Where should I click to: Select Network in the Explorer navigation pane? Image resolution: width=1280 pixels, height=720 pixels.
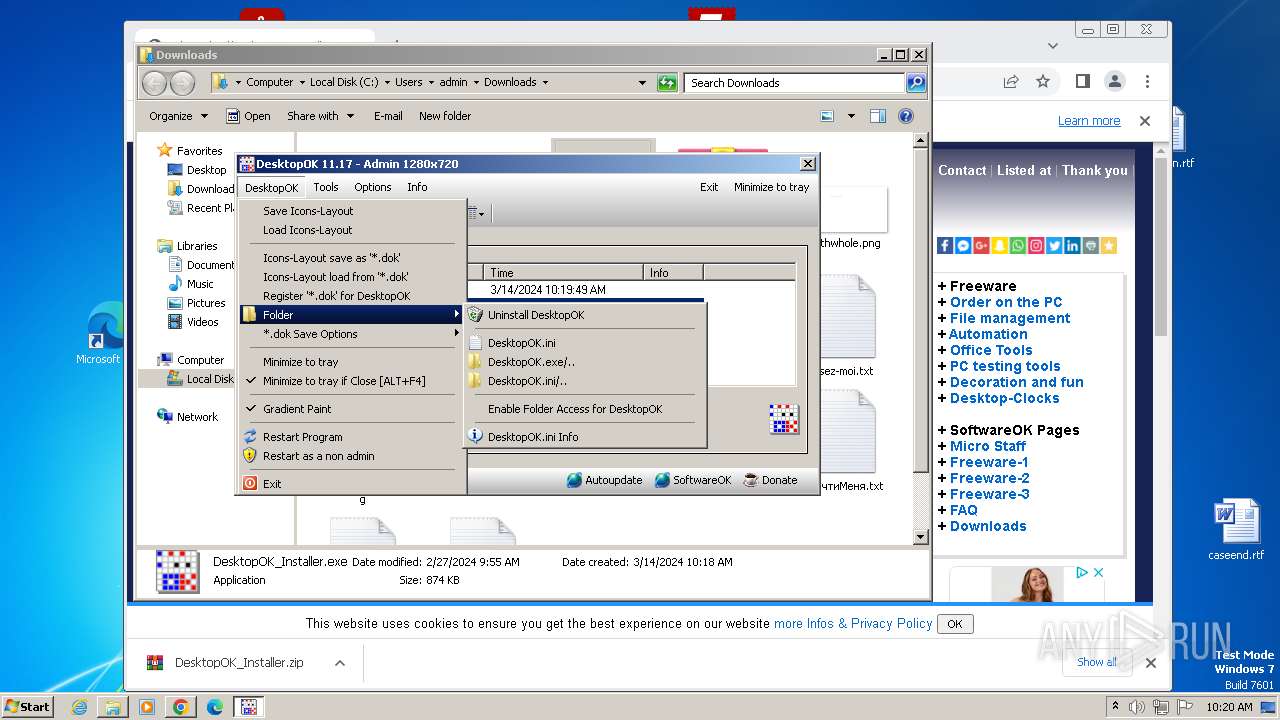[x=197, y=417]
